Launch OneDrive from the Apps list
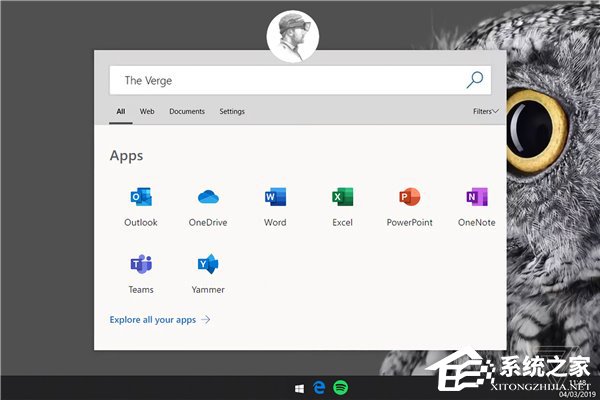Image resolution: width=600 pixels, height=400 pixels. pyautogui.click(x=208, y=197)
